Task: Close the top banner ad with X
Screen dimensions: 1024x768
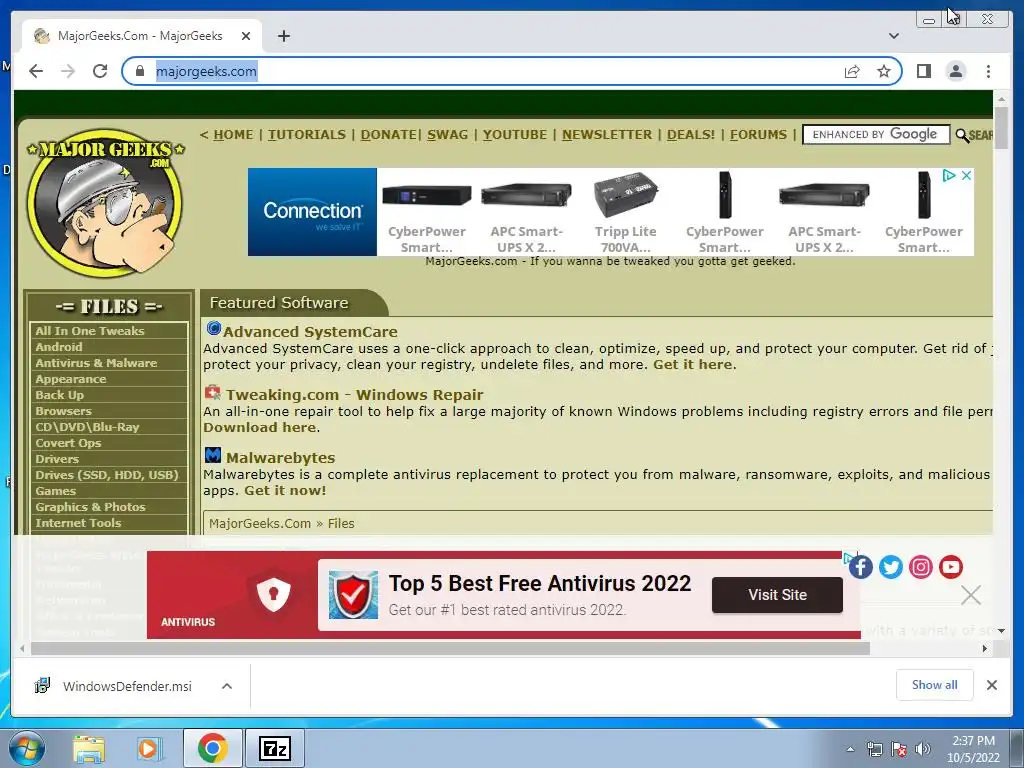Action: tap(967, 176)
